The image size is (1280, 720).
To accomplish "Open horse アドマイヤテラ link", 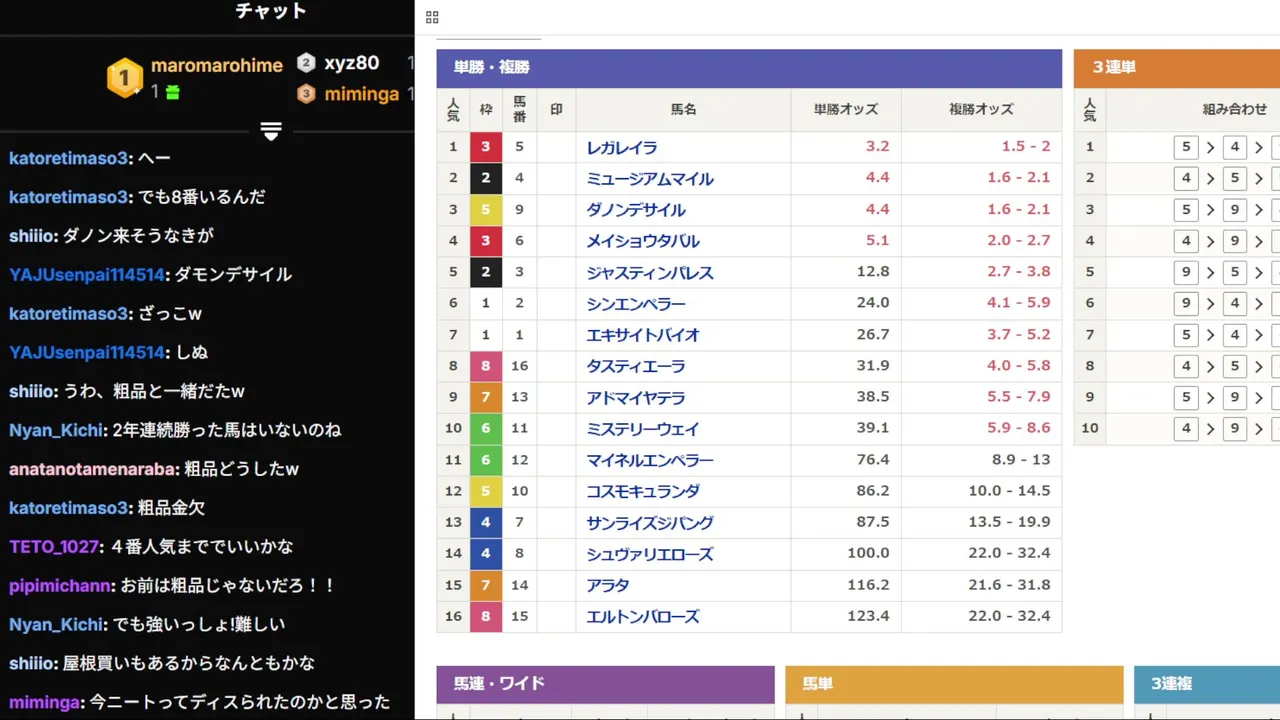I will point(636,398).
